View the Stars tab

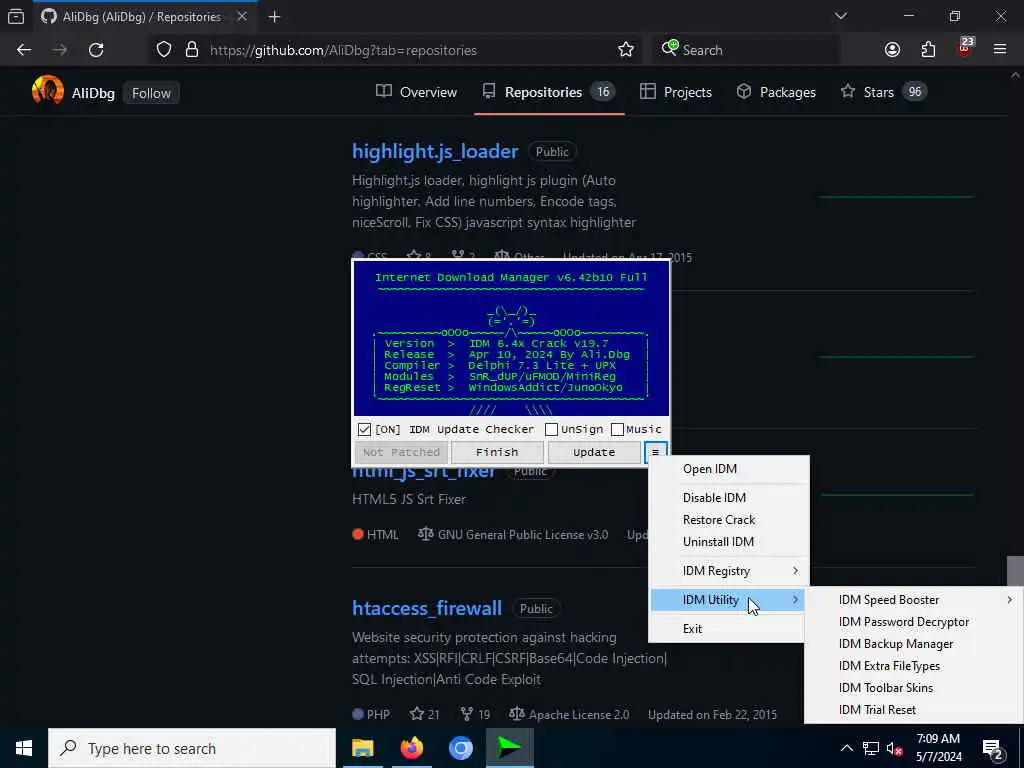[883, 92]
